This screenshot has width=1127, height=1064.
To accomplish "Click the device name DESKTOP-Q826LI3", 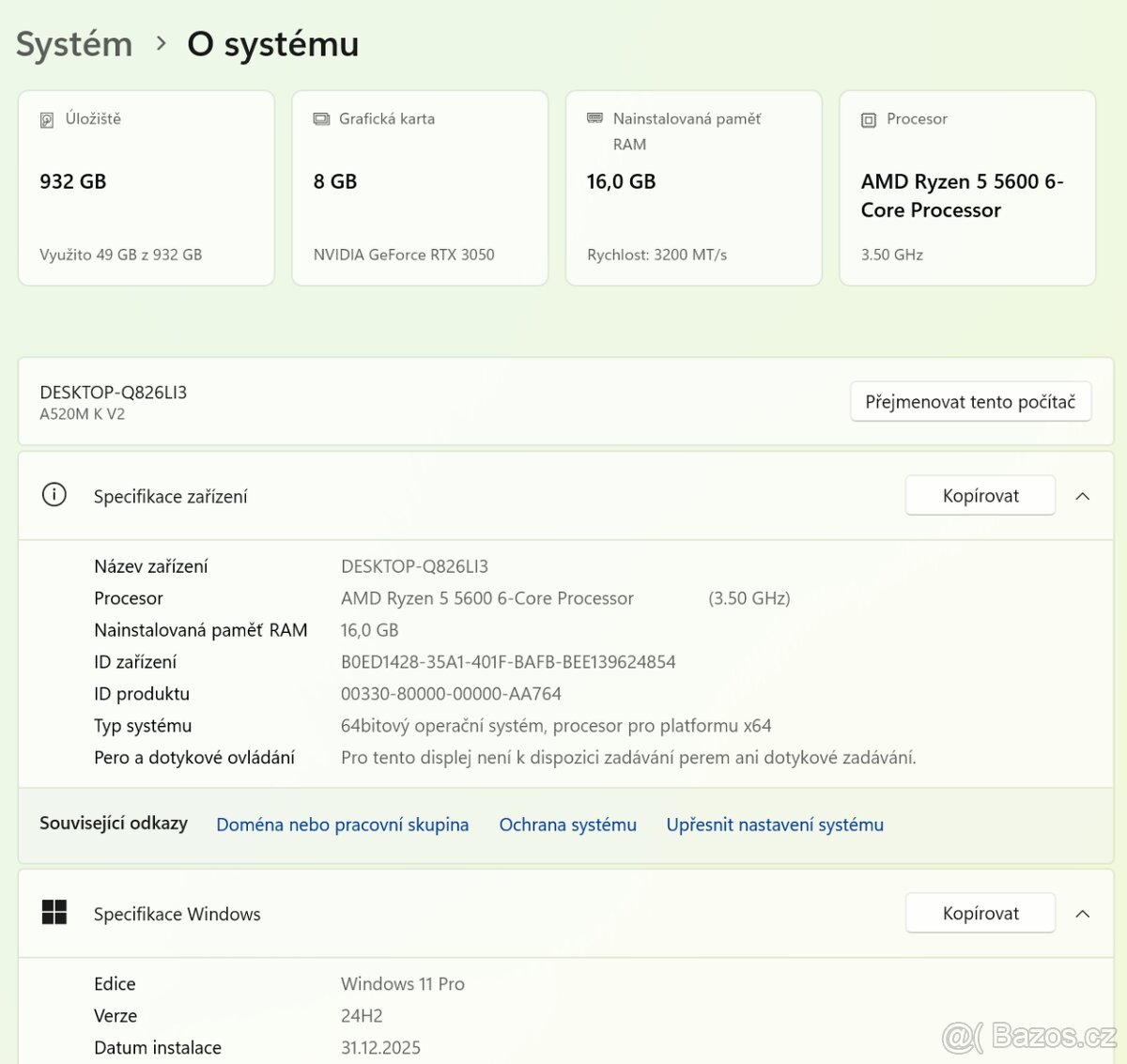I will click(x=112, y=392).
